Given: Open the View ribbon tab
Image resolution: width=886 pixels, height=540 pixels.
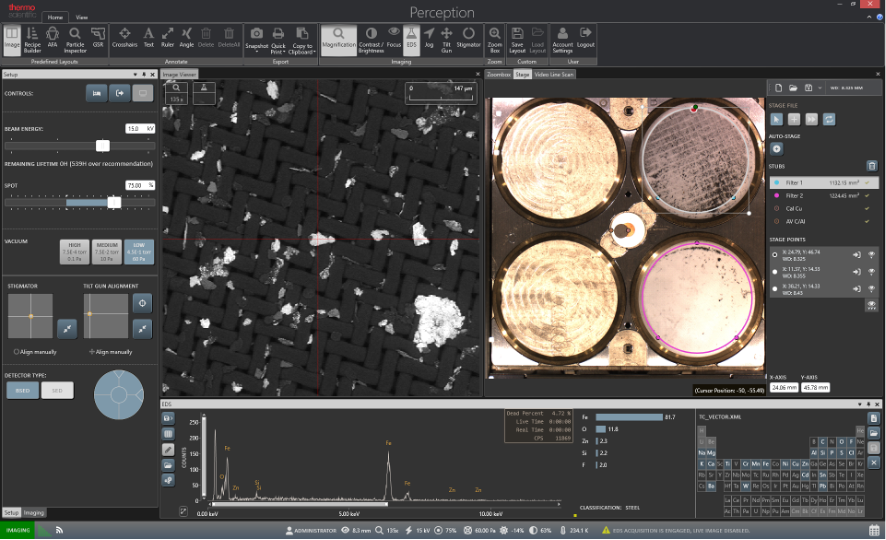Looking at the screenshot, I should click(x=82, y=18).
